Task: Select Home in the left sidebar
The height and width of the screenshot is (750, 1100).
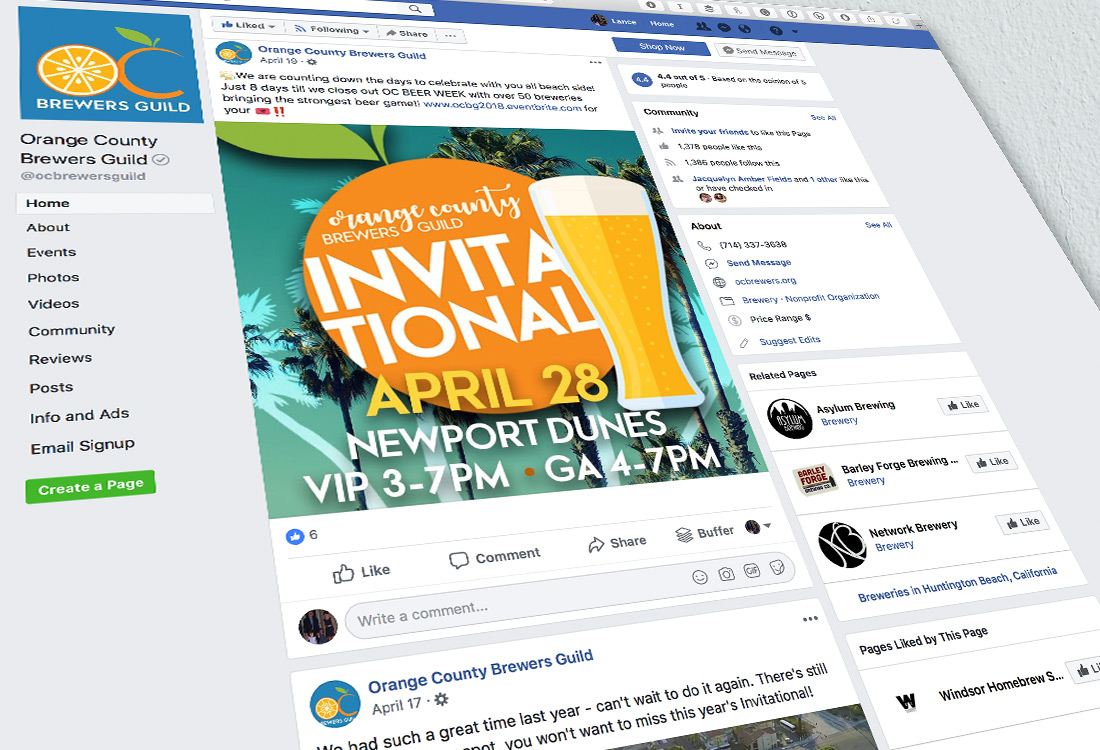Action: (114, 203)
